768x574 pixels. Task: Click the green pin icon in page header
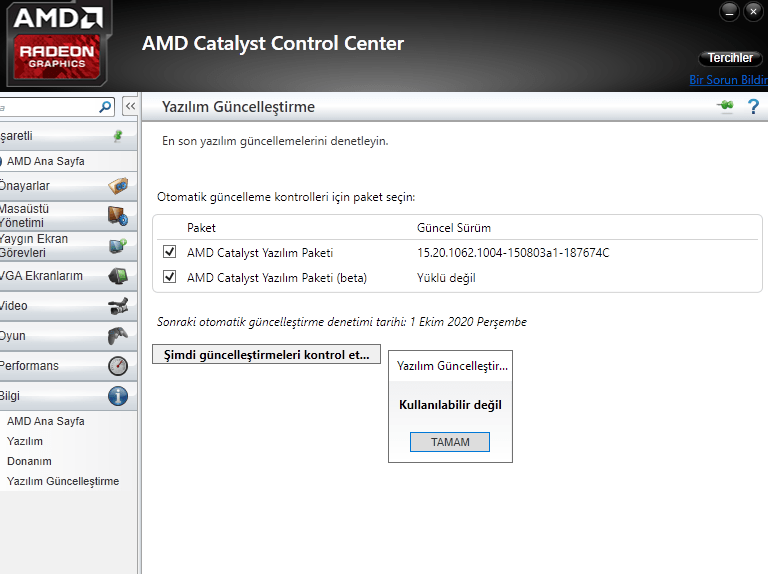(725, 105)
